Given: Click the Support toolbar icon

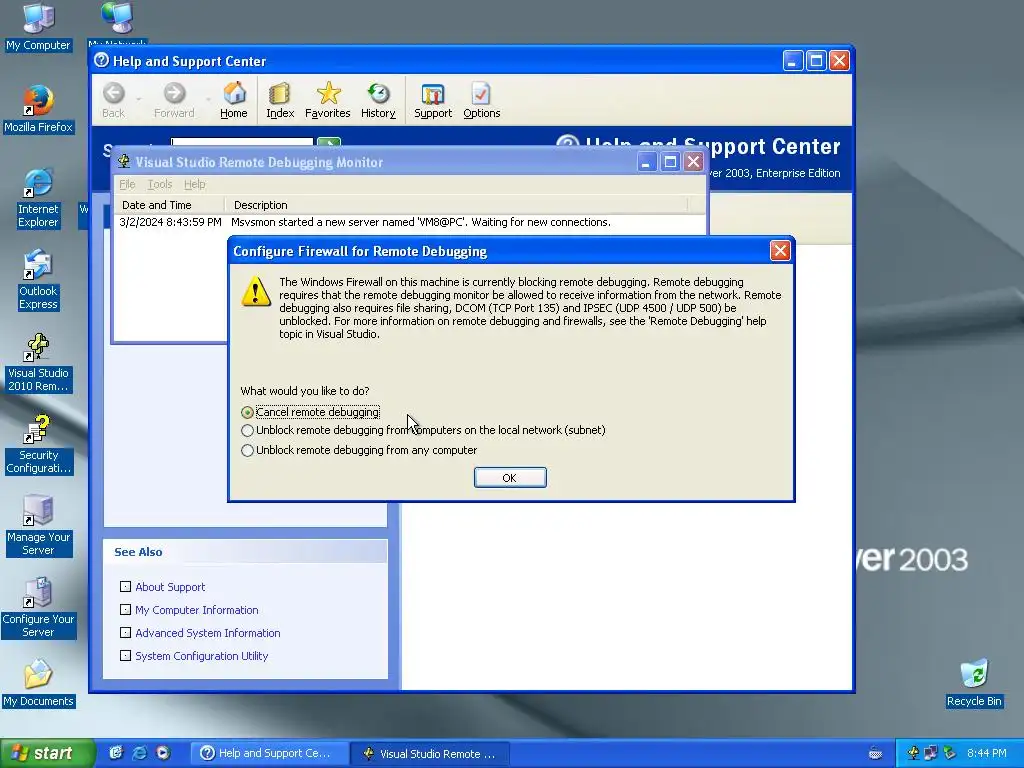Looking at the screenshot, I should click(433, 101).
